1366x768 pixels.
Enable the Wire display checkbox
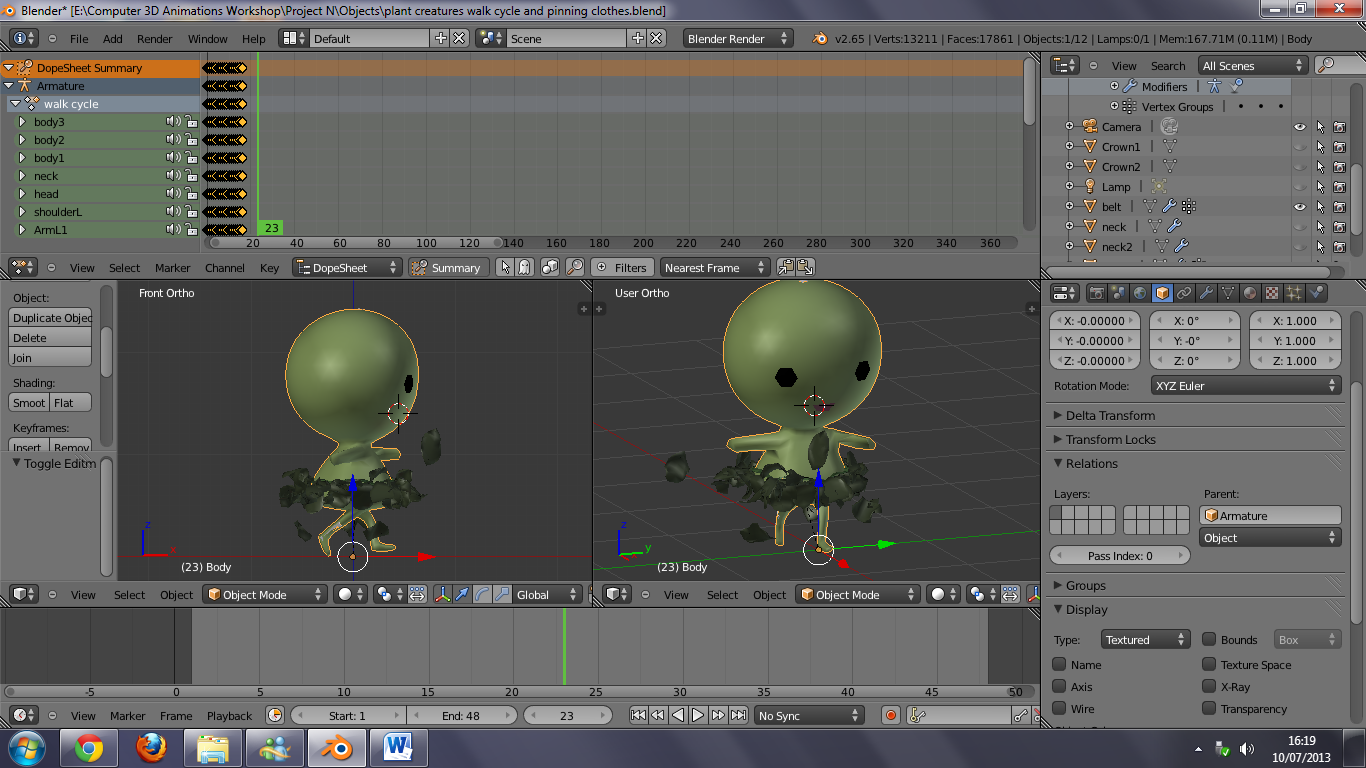pyautogui.click(x=1060, y=709)
